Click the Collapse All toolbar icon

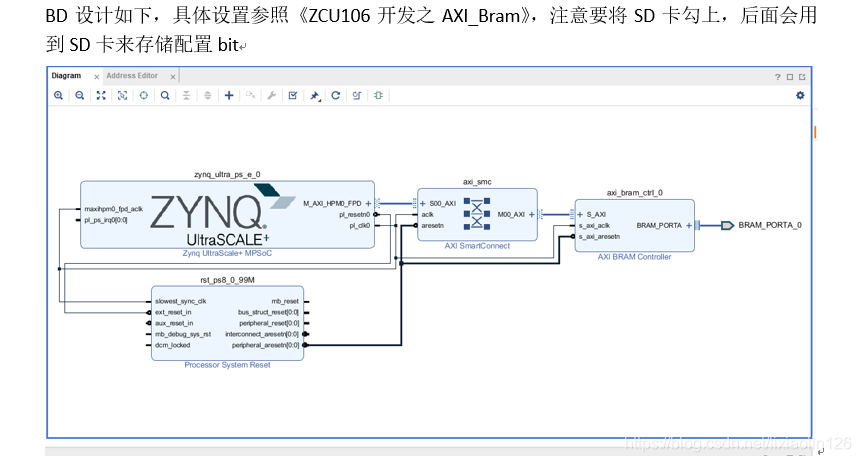187,96
